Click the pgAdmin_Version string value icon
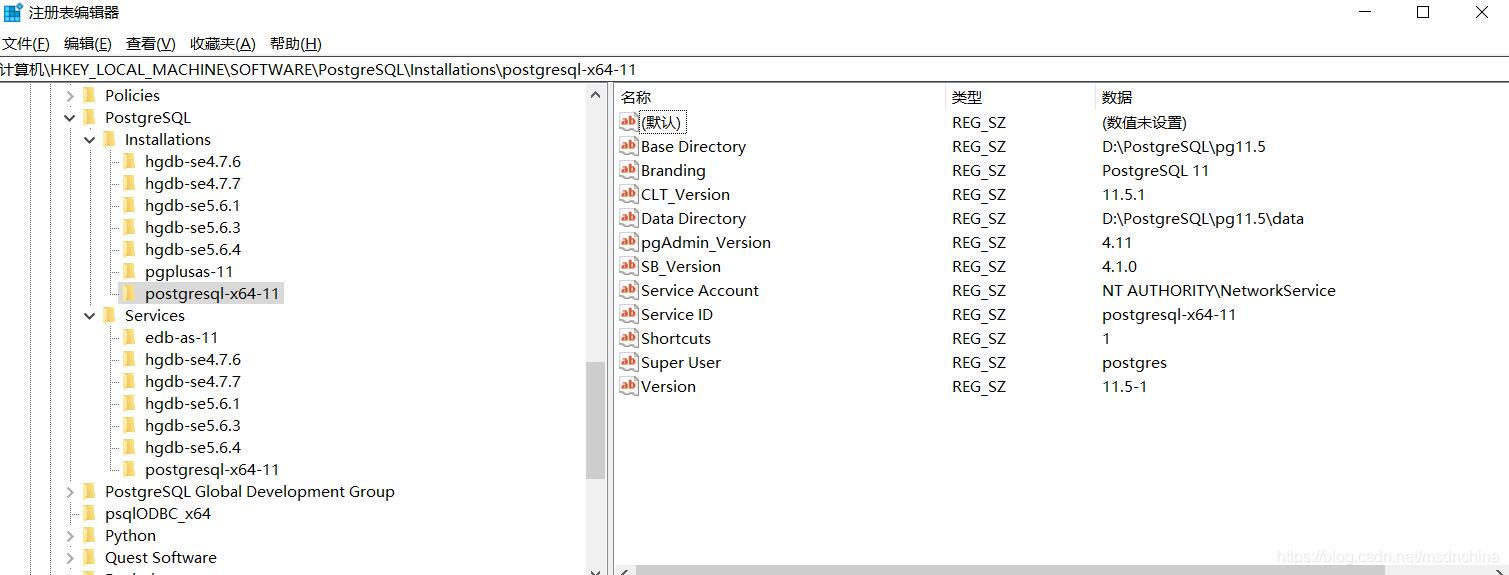 pyautogui.click(x=628, y=242)
